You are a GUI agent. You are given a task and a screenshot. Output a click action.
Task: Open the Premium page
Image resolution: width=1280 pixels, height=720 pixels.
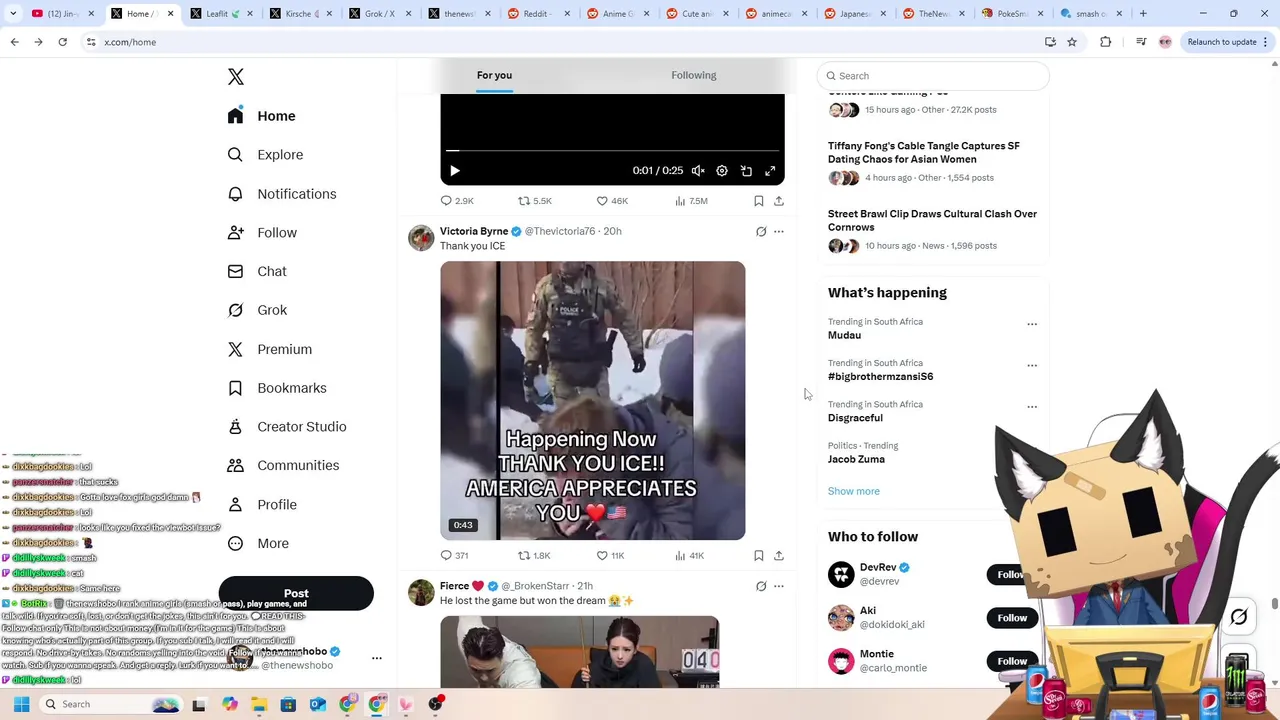pos(270,349)
